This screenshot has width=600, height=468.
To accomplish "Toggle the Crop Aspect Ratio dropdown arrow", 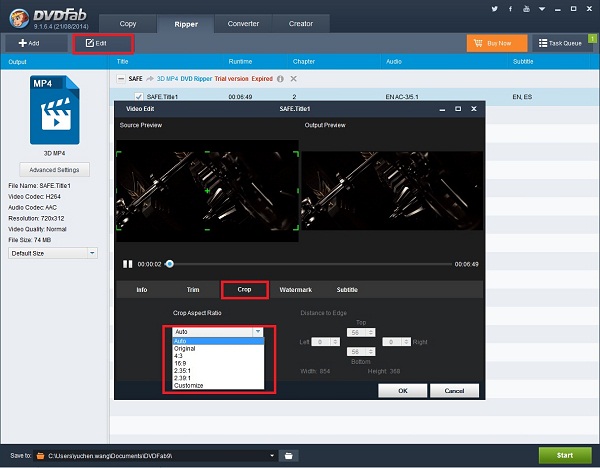I will [x=258, y=332].
